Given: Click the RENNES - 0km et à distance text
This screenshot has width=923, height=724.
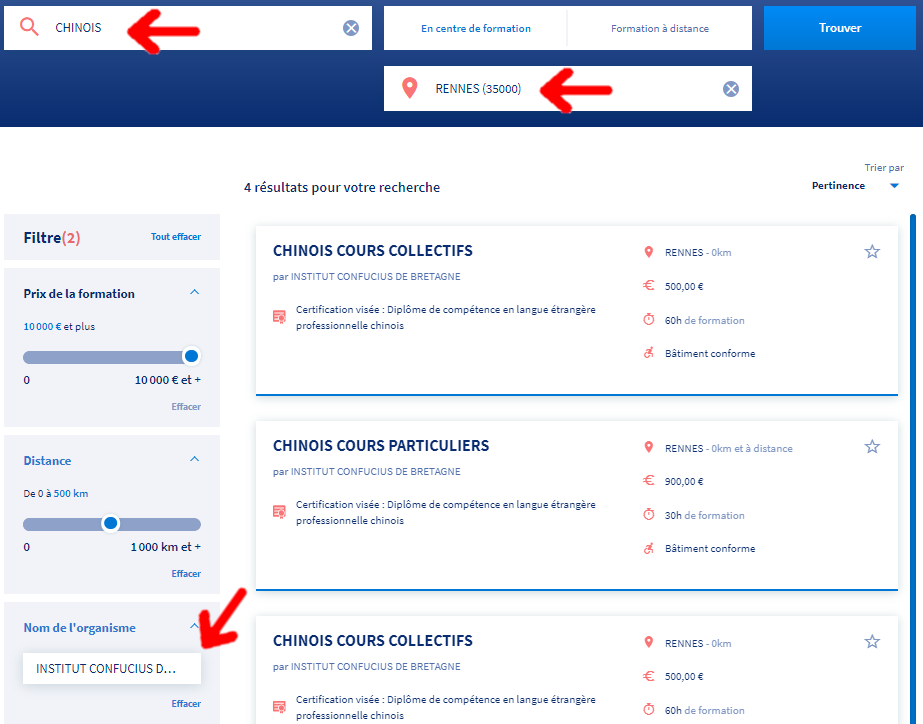Looking at the screenshot, I should point(729,449).
